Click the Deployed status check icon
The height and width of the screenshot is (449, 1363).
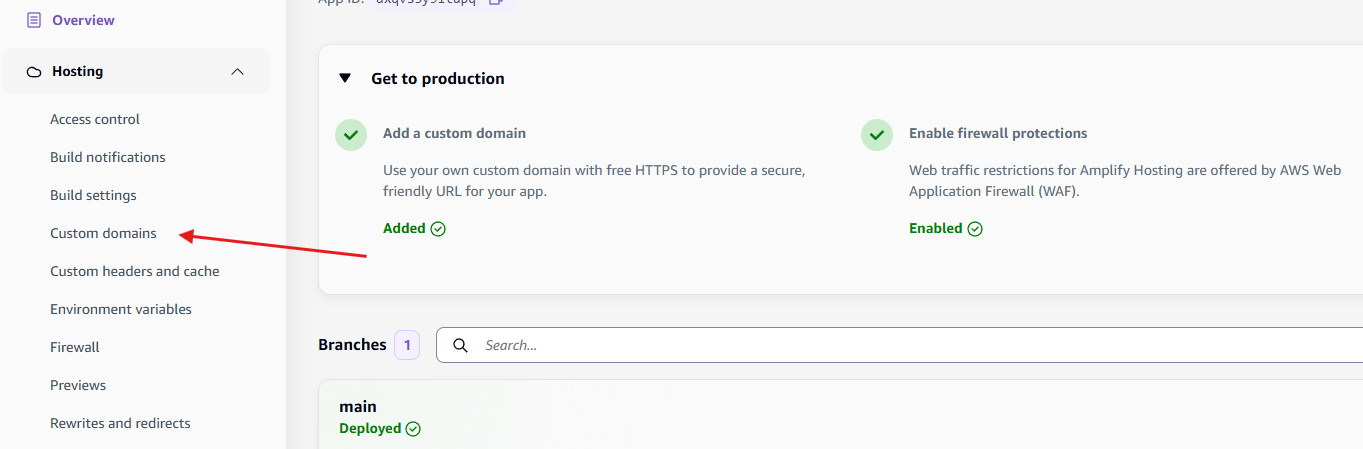point(413,429)
